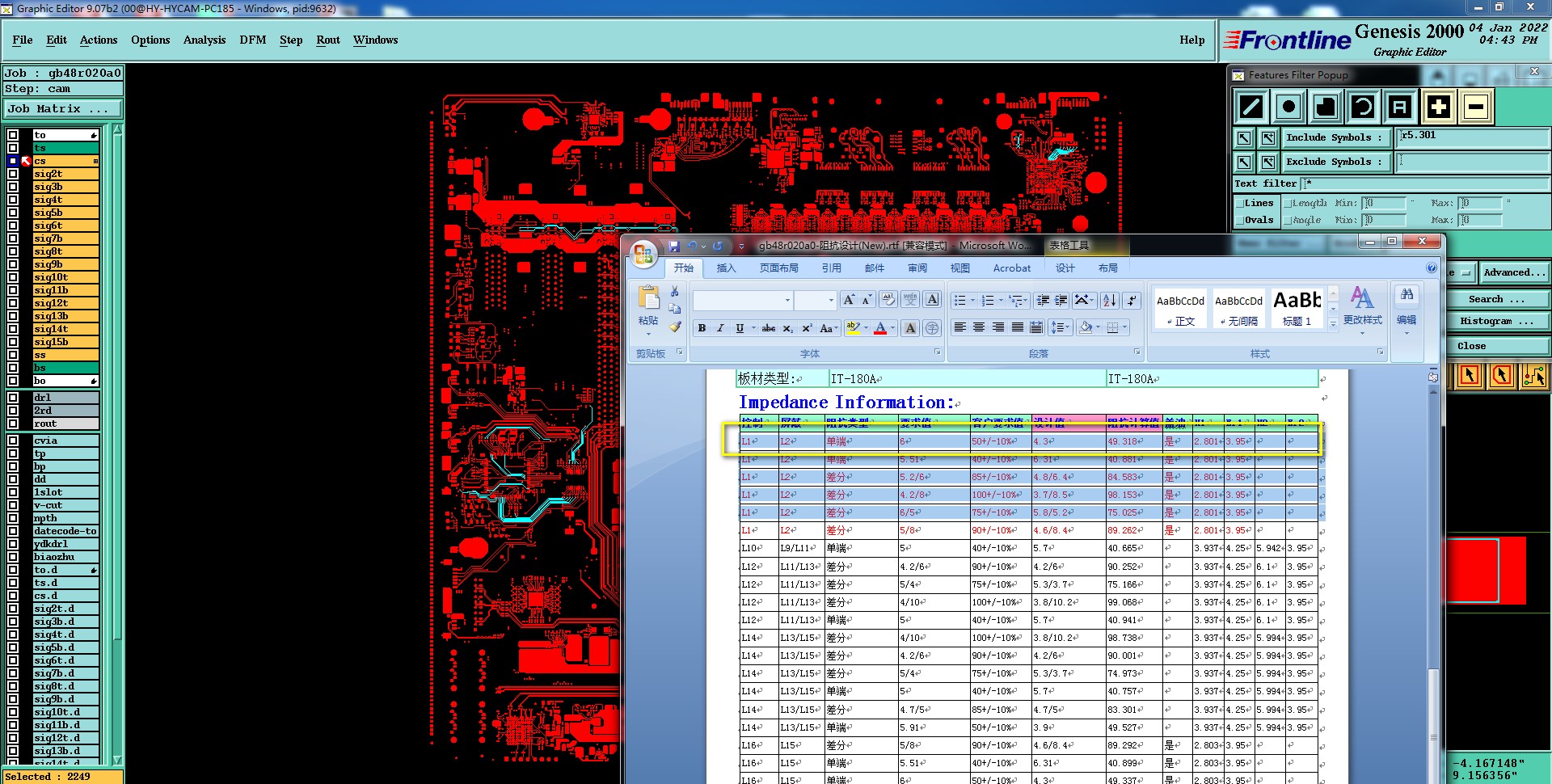Click Format Painter brush in Word
The width and height of the screenshot is (1552, 784).
tap(675, 327)
